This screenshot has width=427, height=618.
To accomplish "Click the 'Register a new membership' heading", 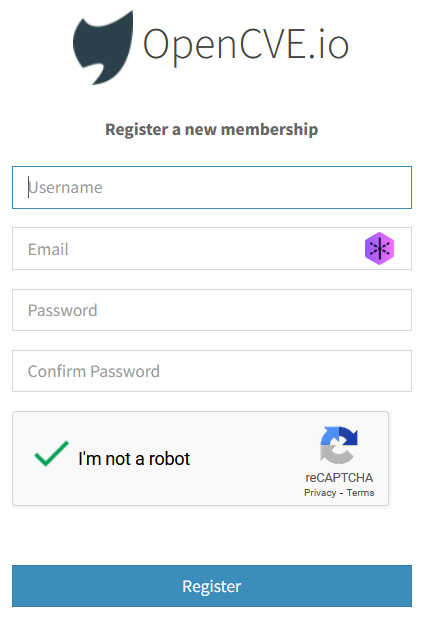I will 212,130.
